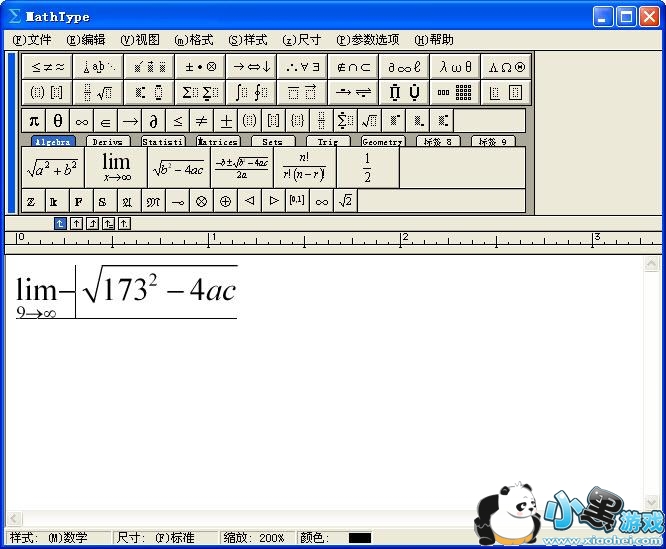Insert the quadratic formula expression
Screen dimensions: 666x549
pos(242,167)
